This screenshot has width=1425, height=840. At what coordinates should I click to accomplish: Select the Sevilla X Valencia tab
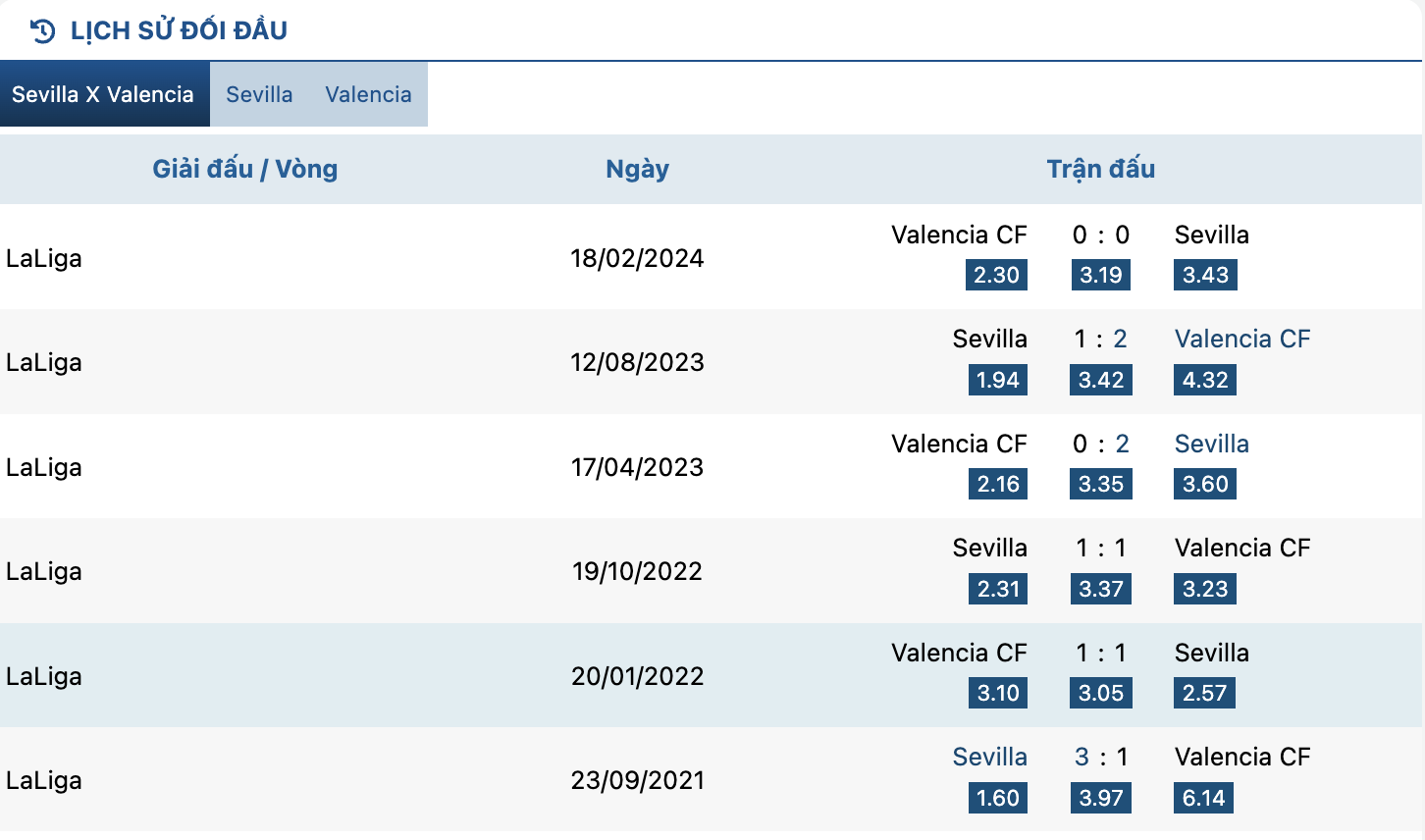coord(104,94)
